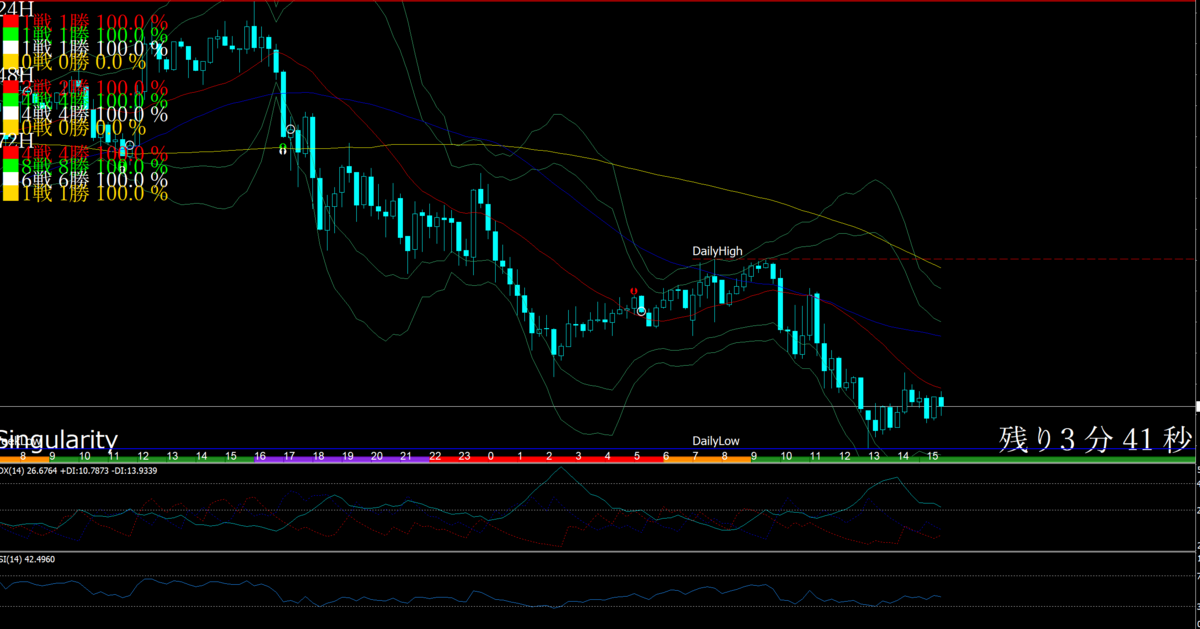
Task: Click the white swatch in the 48H group
Action: click(8, 114)
